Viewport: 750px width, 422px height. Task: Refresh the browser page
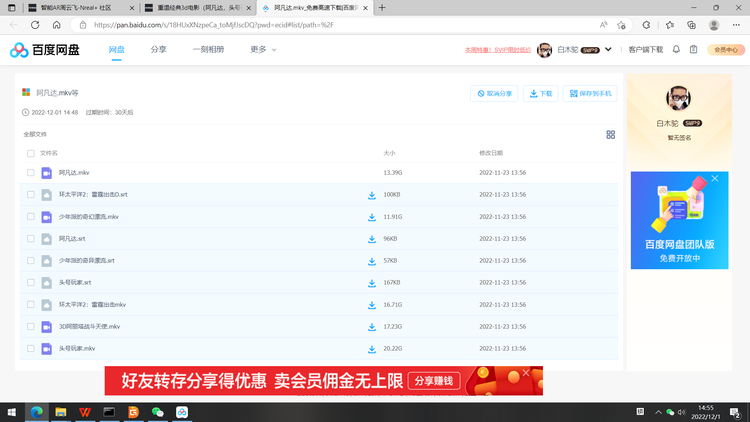(x=35, y=25)
